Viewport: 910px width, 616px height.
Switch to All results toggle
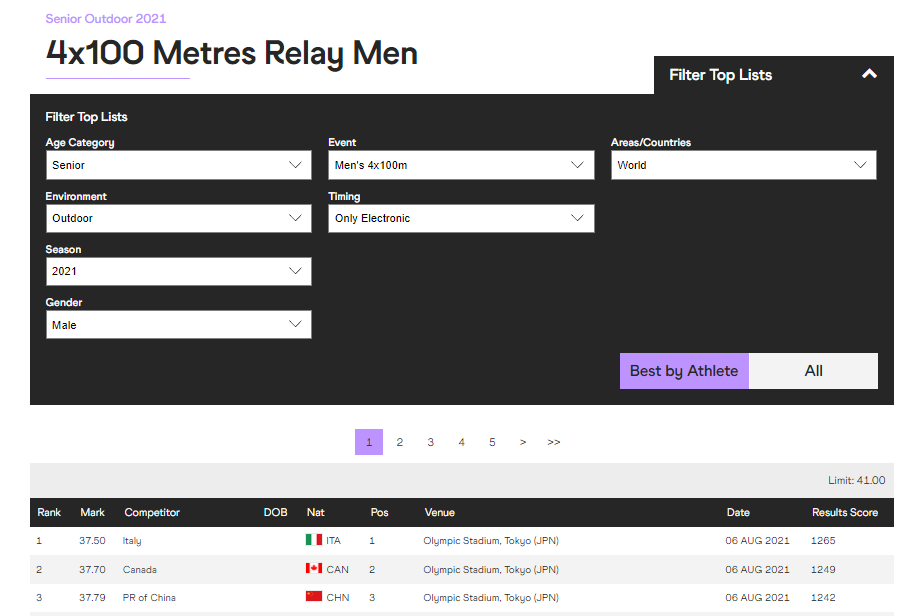(813, 371)
